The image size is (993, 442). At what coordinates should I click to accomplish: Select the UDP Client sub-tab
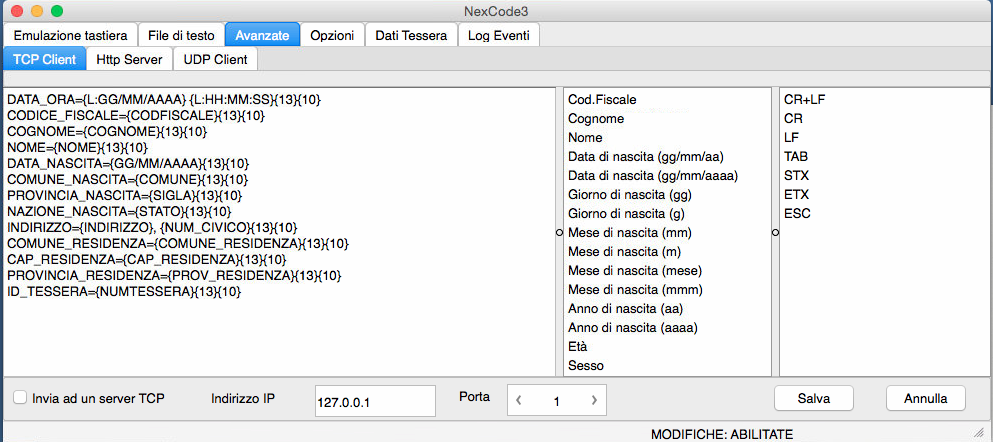coord(216,60)
